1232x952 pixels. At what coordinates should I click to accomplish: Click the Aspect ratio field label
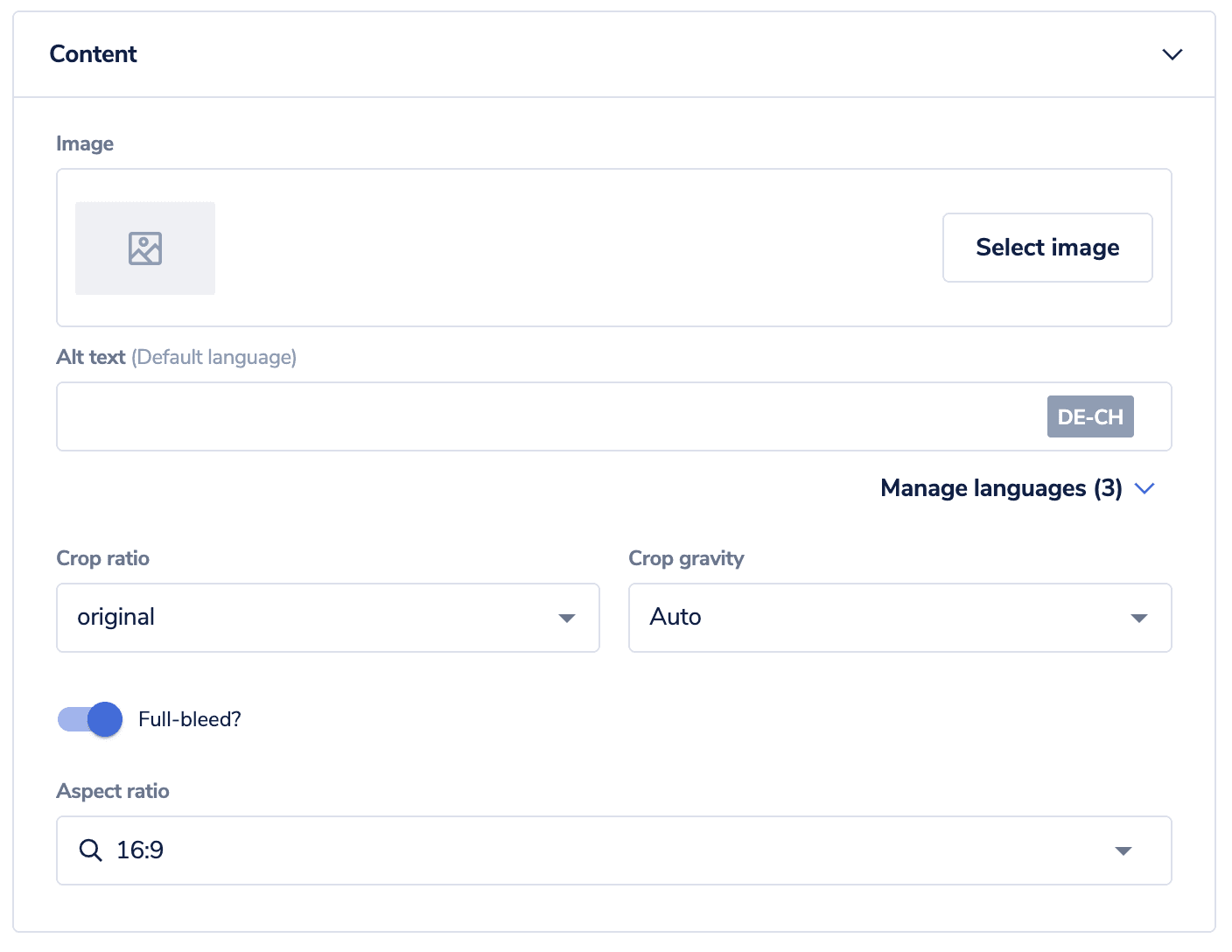click(x=113, y=791)
